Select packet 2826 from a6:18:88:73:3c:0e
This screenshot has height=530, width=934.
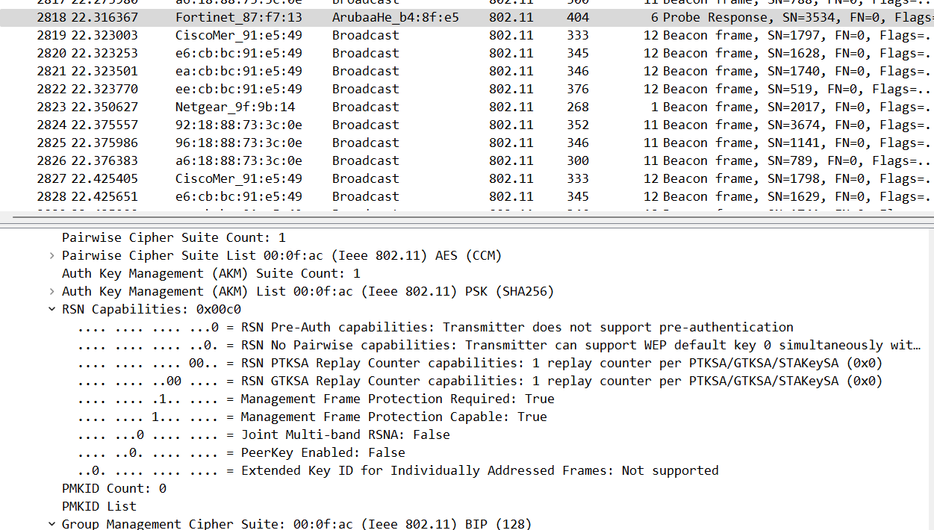coord(400,161)
